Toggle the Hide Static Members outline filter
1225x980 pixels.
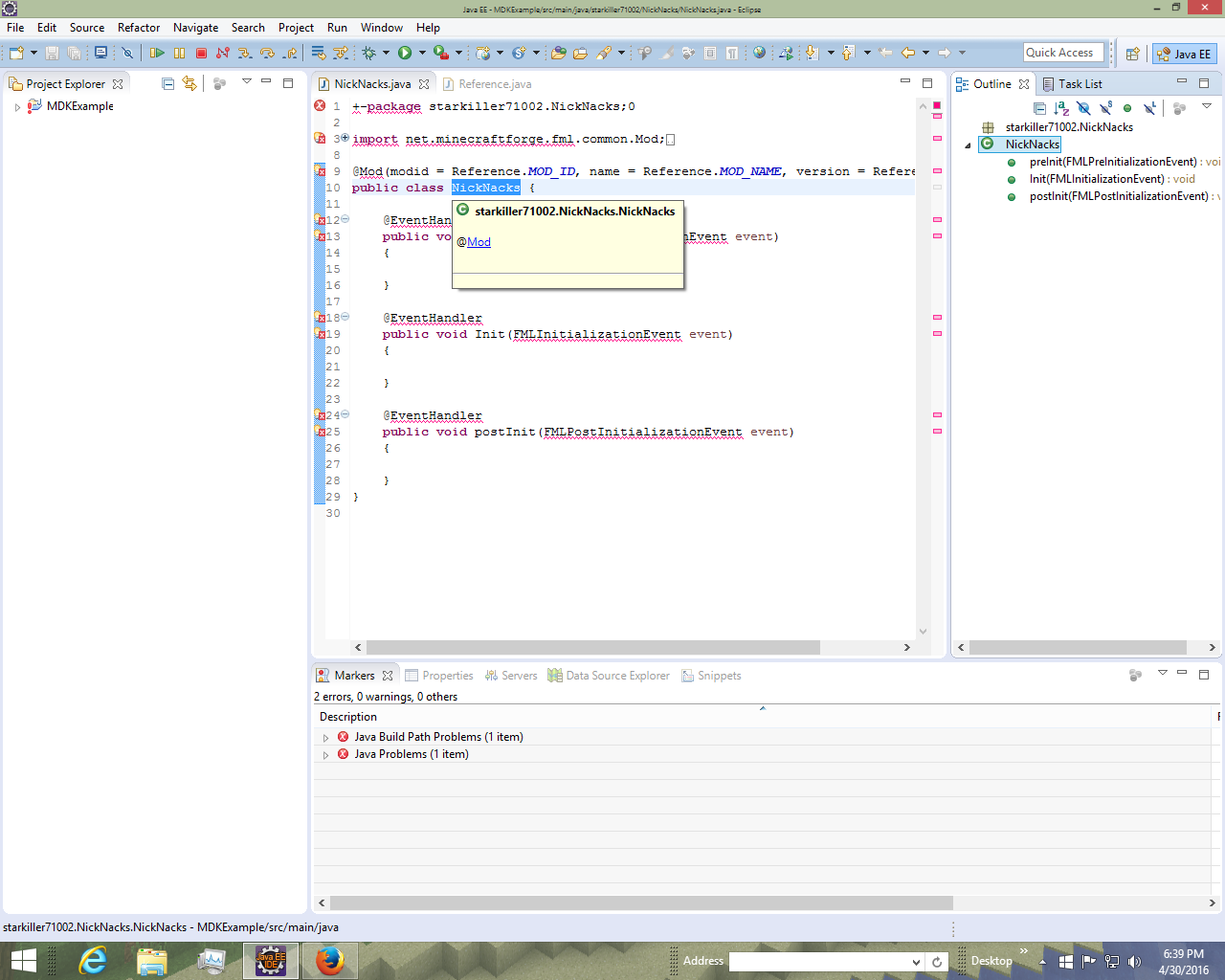coord(1105,108)
